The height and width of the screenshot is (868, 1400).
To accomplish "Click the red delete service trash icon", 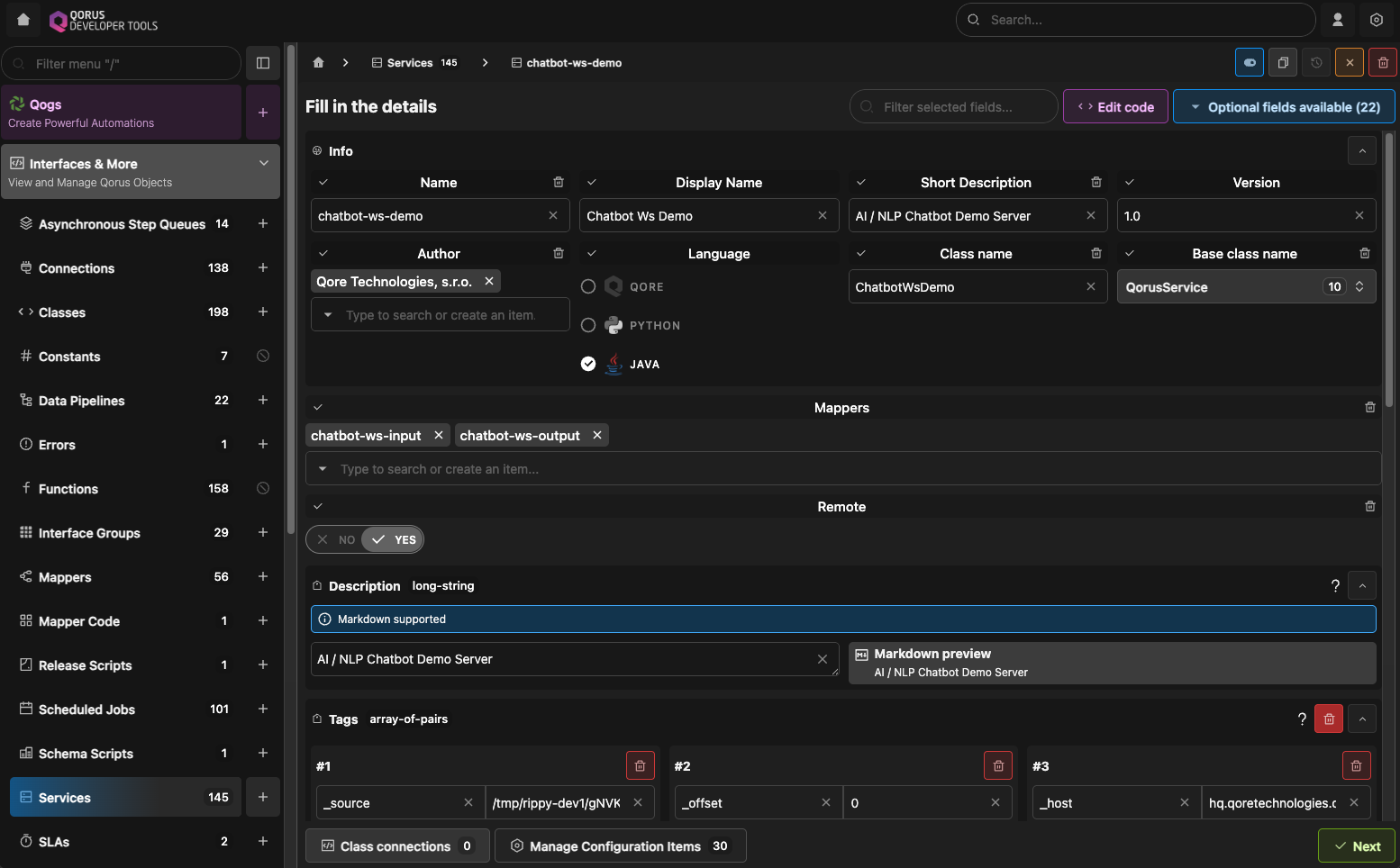I will click(x=1383, y=63).
